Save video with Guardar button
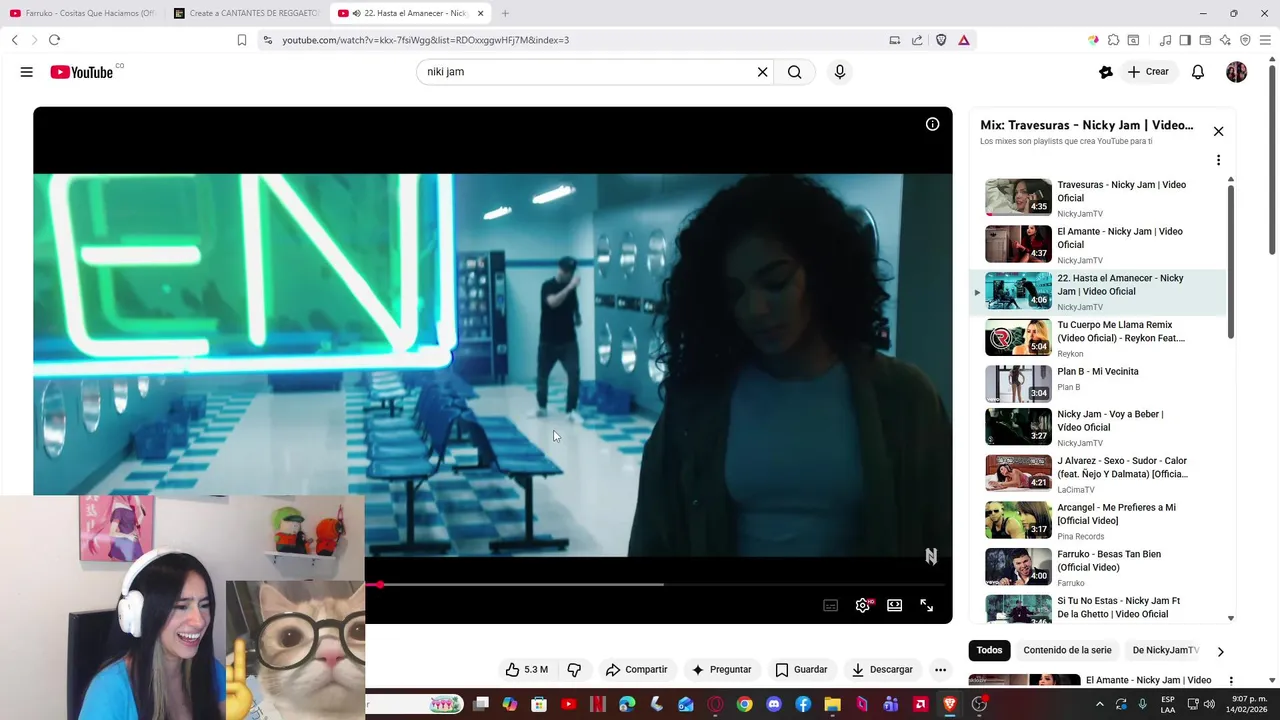Viewport: 1280px width, 720px height. pyautogui.click(x=802, y=670)
